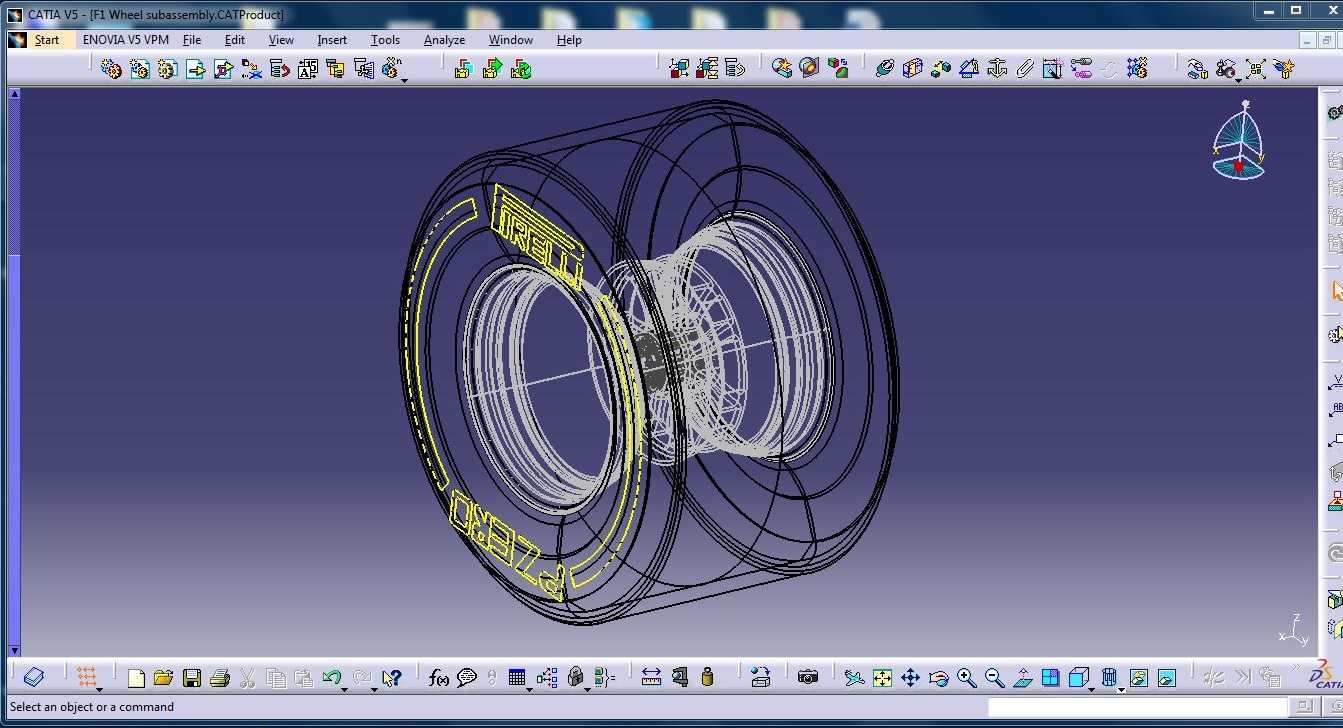1343x728 pixels.
Task: Open the Reuse Pattern tool
Action: coord(1136,68)
